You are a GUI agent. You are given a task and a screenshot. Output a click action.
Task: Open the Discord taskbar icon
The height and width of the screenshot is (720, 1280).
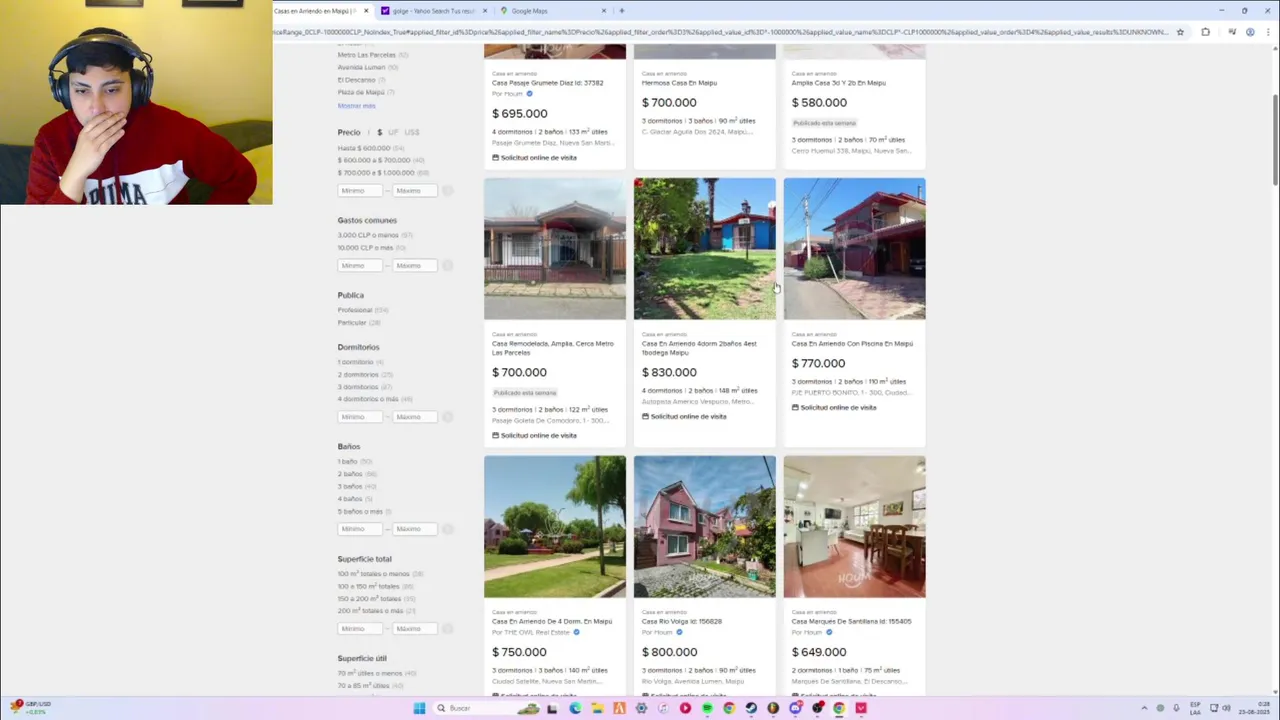point(795,708)
